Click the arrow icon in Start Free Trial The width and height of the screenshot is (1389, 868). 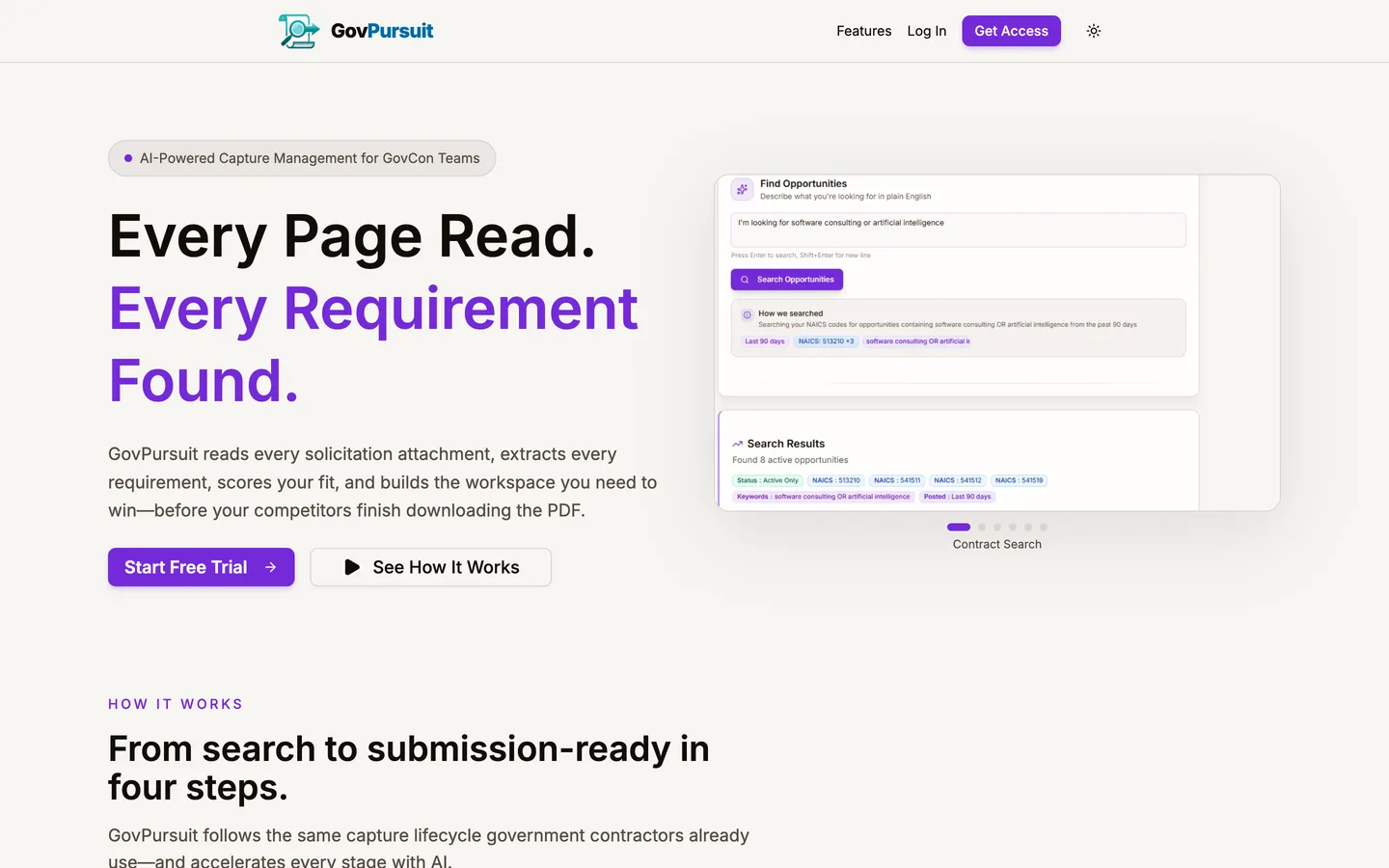tap(271, 567)
